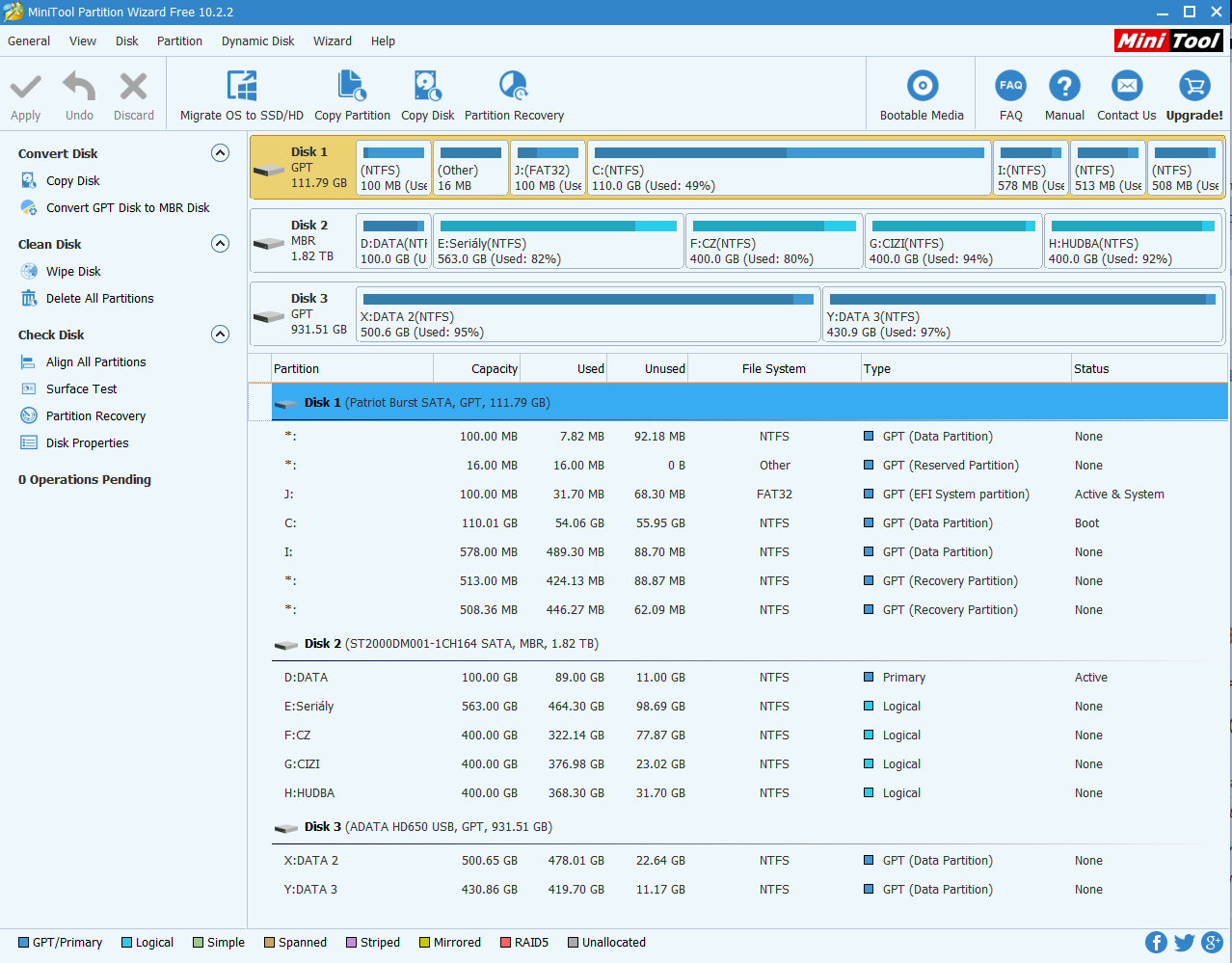Click the Unallocated legend color swatch
This screenshot has width=1232, height=963.
coord(573,943)
